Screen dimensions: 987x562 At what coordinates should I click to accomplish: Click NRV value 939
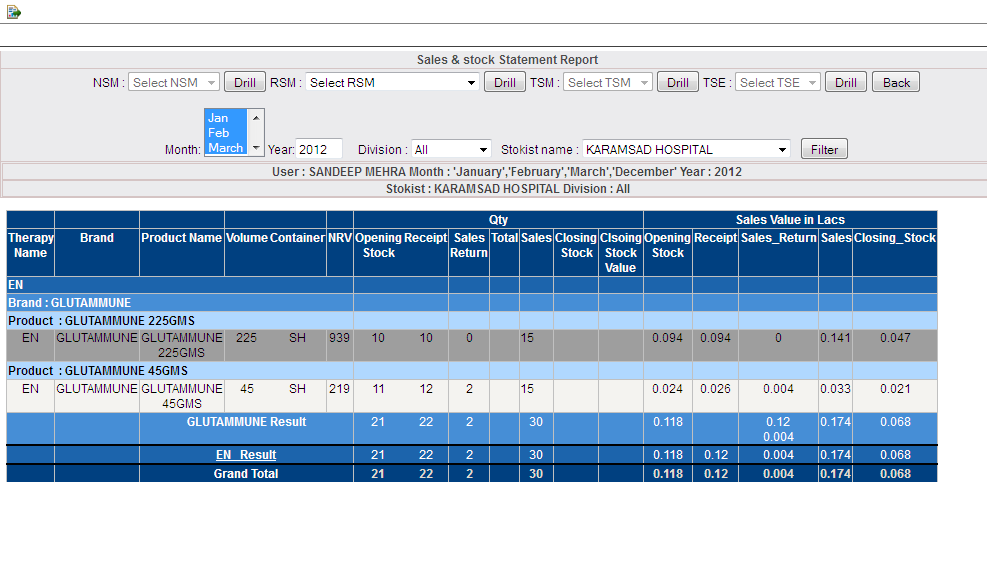point(339,337)
